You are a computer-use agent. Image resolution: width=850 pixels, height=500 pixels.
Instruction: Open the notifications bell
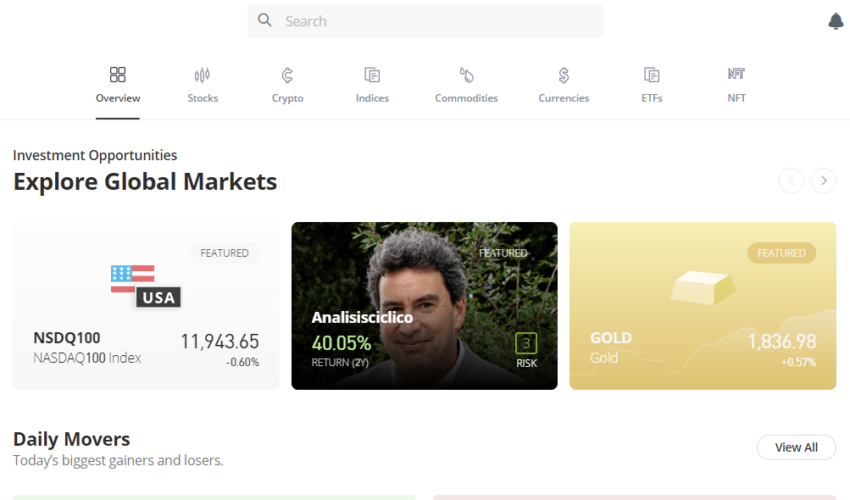[x=835, y=21]
